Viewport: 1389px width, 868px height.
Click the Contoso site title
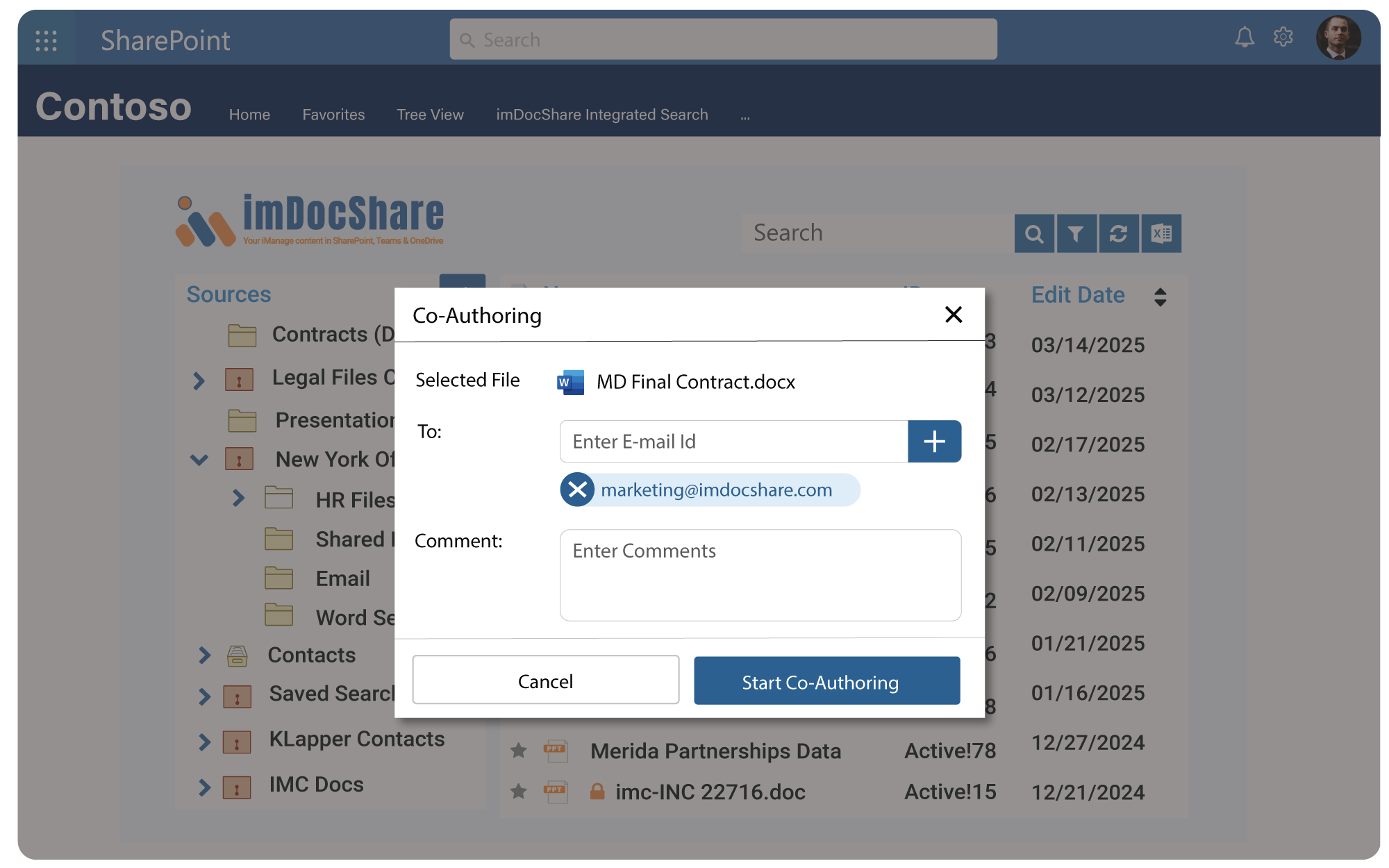(x=113, y=107)
